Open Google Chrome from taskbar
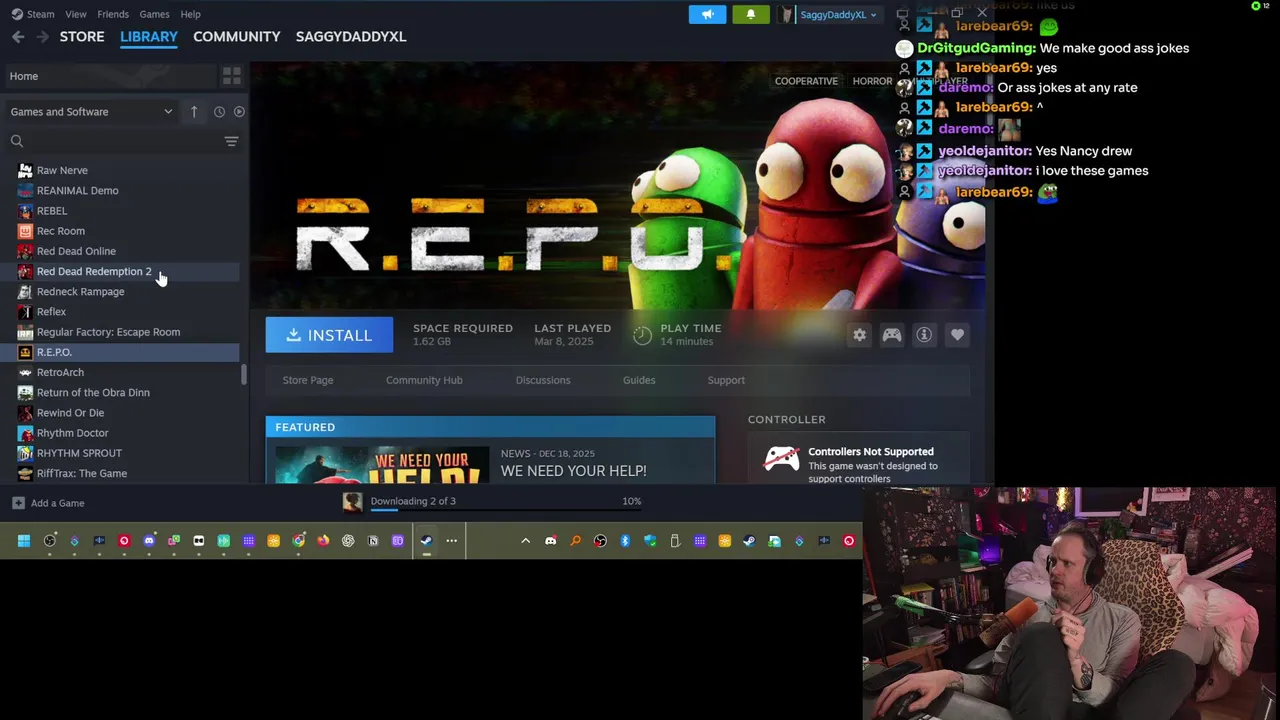1280x720 pixels. 298,541
